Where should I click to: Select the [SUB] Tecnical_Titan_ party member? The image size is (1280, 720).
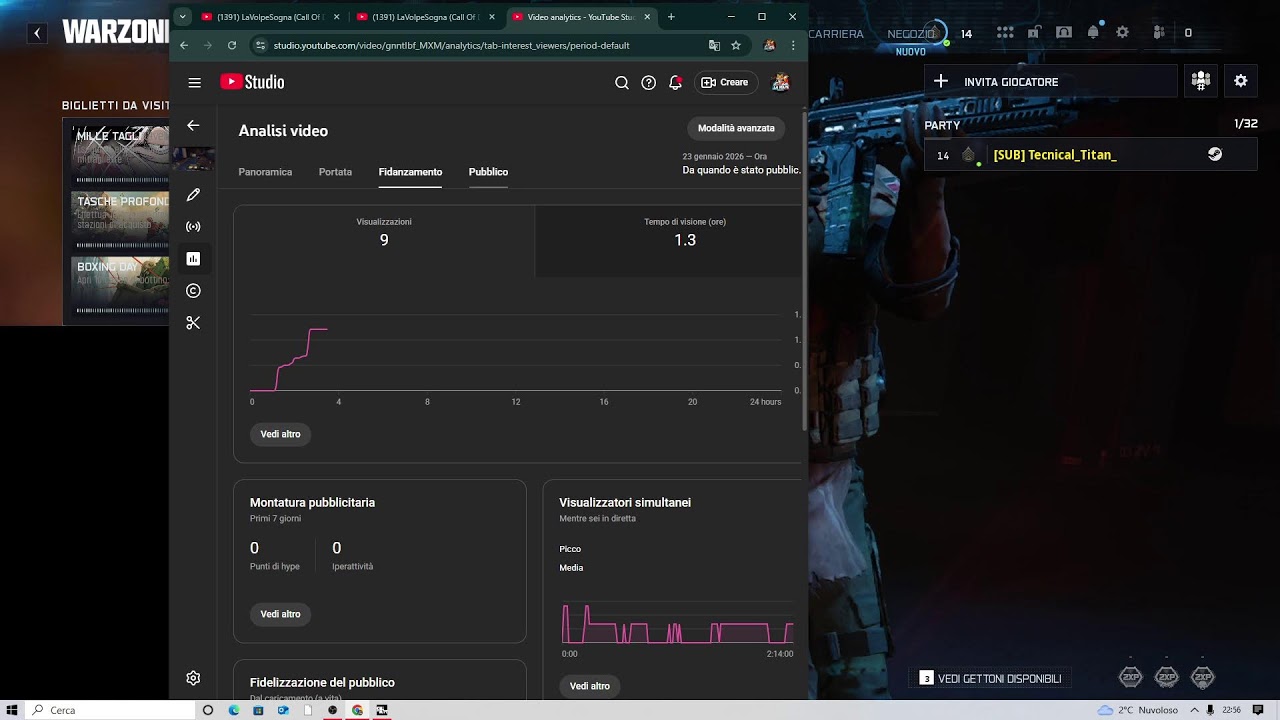1091,155
